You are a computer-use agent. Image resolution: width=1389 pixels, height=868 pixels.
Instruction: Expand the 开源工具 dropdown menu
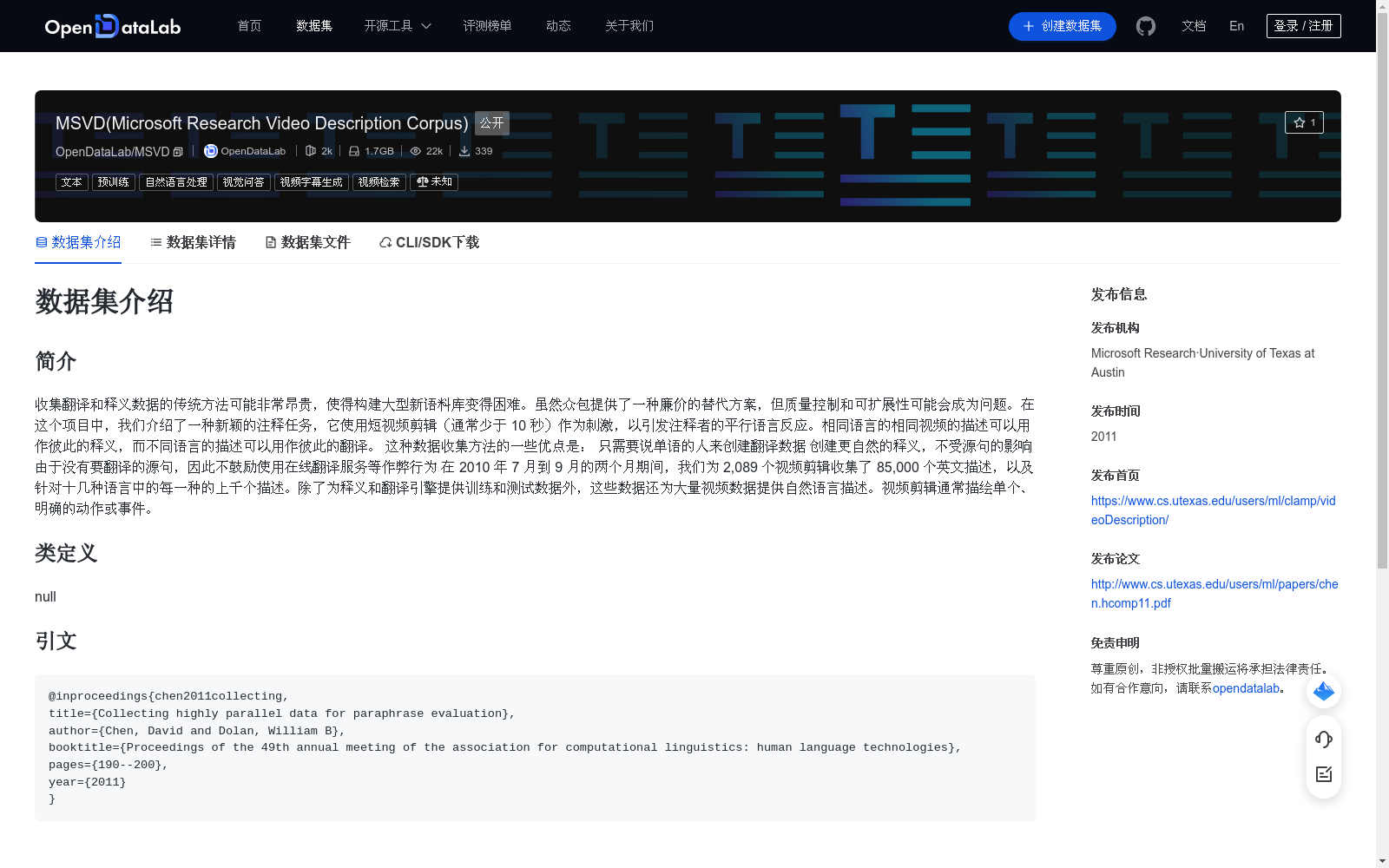tap(398, 26)
